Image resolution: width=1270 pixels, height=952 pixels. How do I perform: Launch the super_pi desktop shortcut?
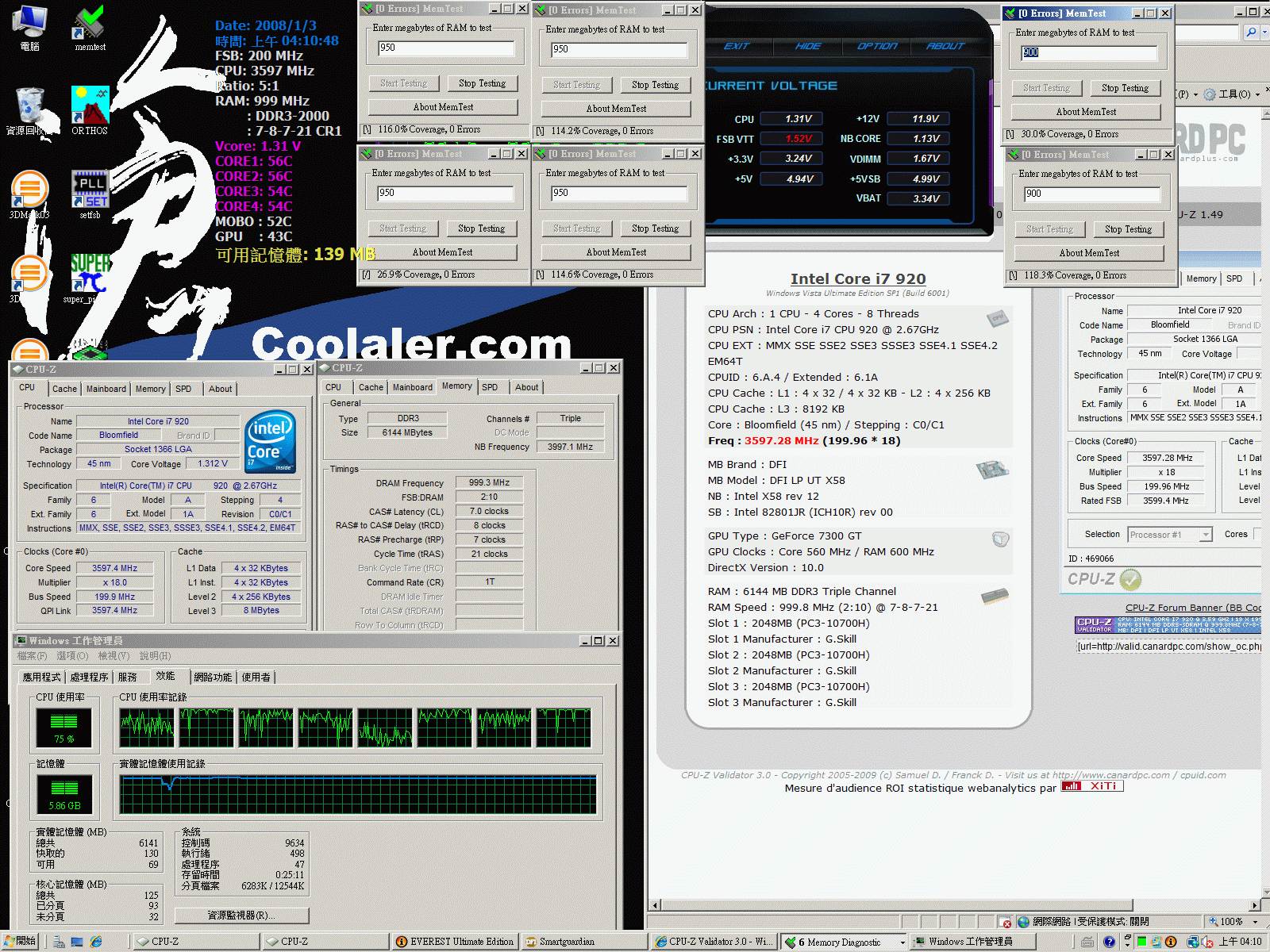pos(90,278)
